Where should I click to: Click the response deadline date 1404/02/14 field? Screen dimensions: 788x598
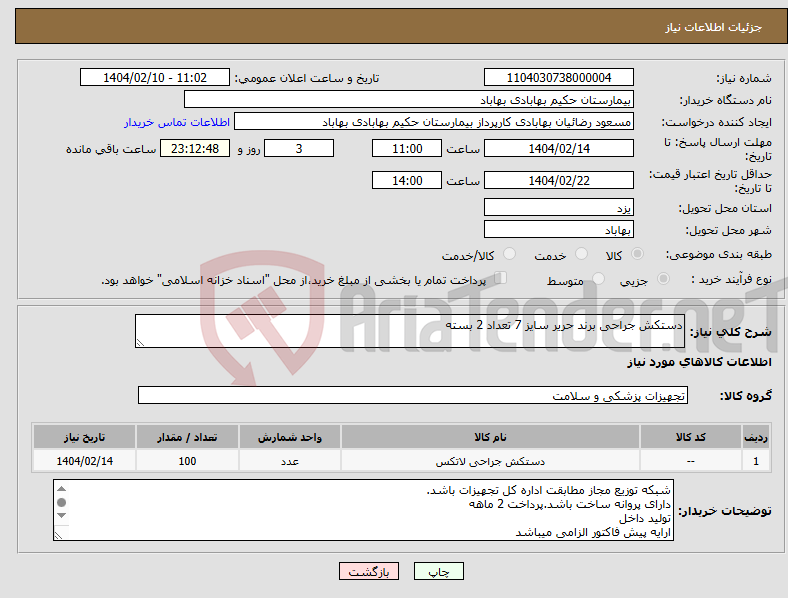[558, 148]
